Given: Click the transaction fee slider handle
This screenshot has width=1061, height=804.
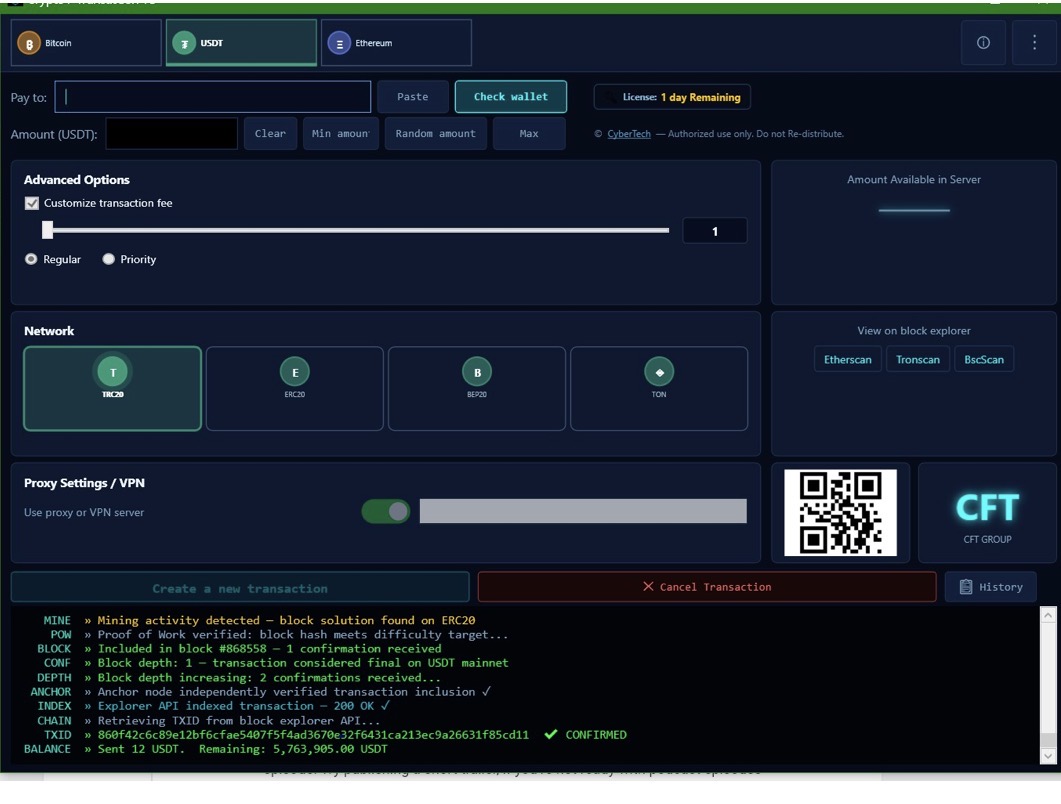Looking at the screenshot, I should [x=47, y=230].
